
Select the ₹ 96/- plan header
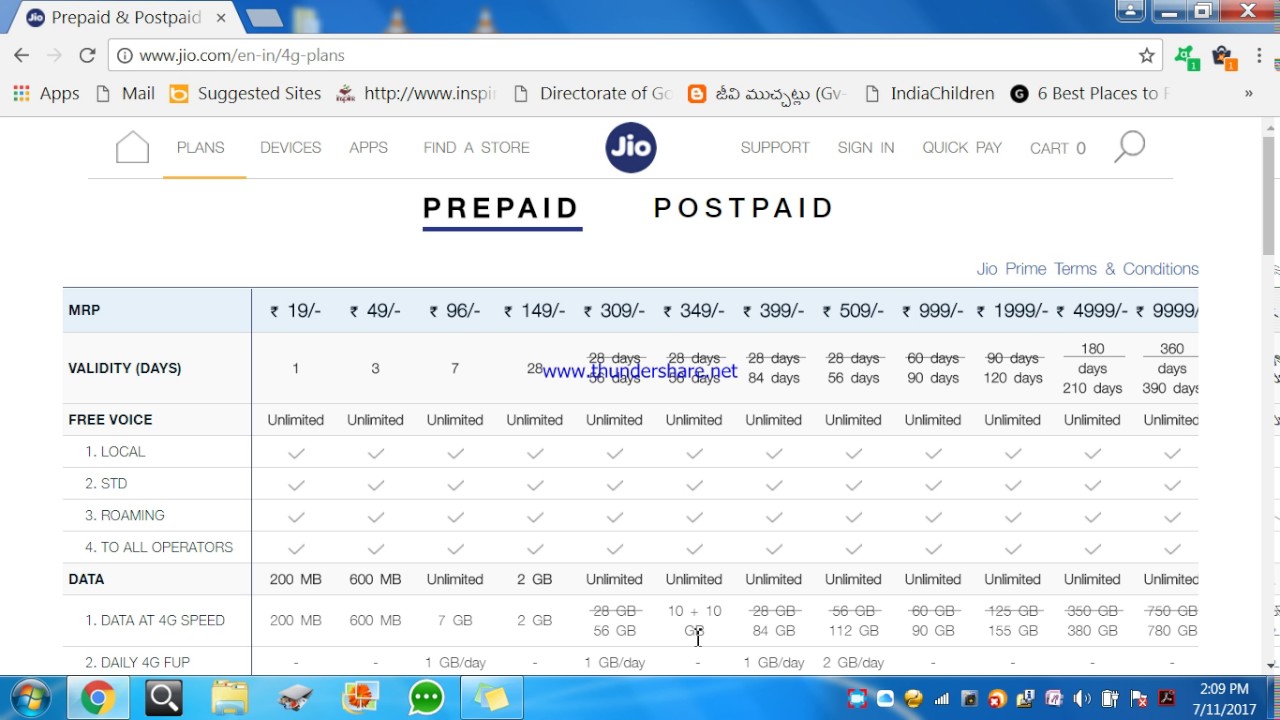pyautogui.click(x=455, y=311)
